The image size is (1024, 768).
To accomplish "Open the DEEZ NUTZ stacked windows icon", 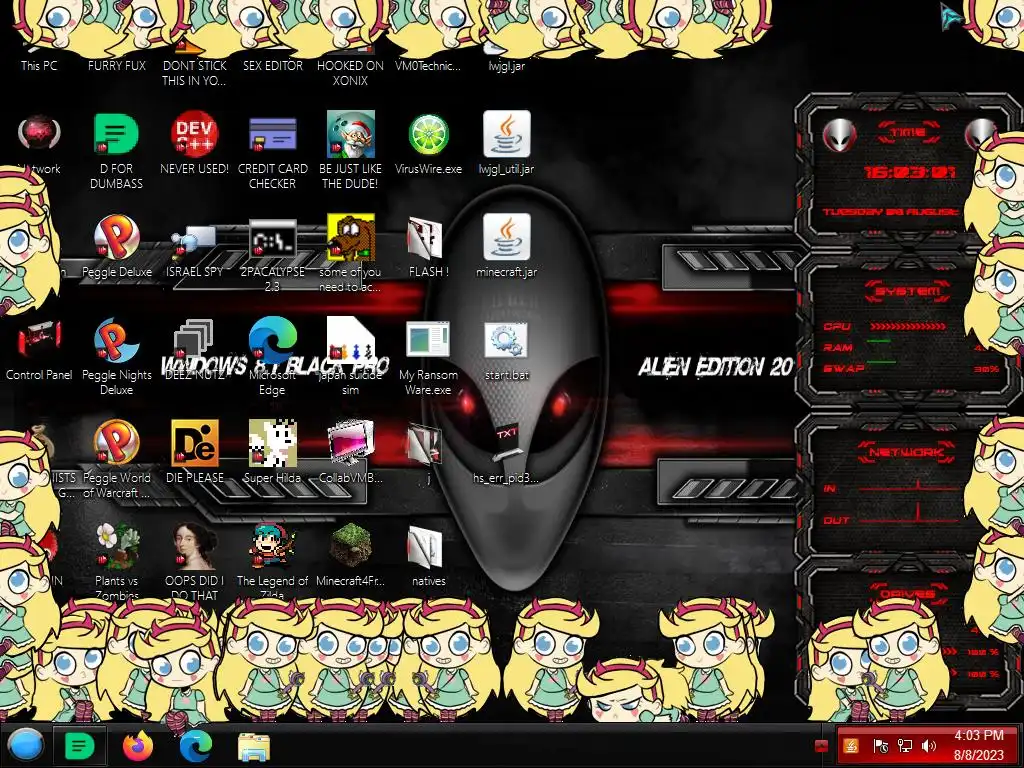I will tap(194, 338).
